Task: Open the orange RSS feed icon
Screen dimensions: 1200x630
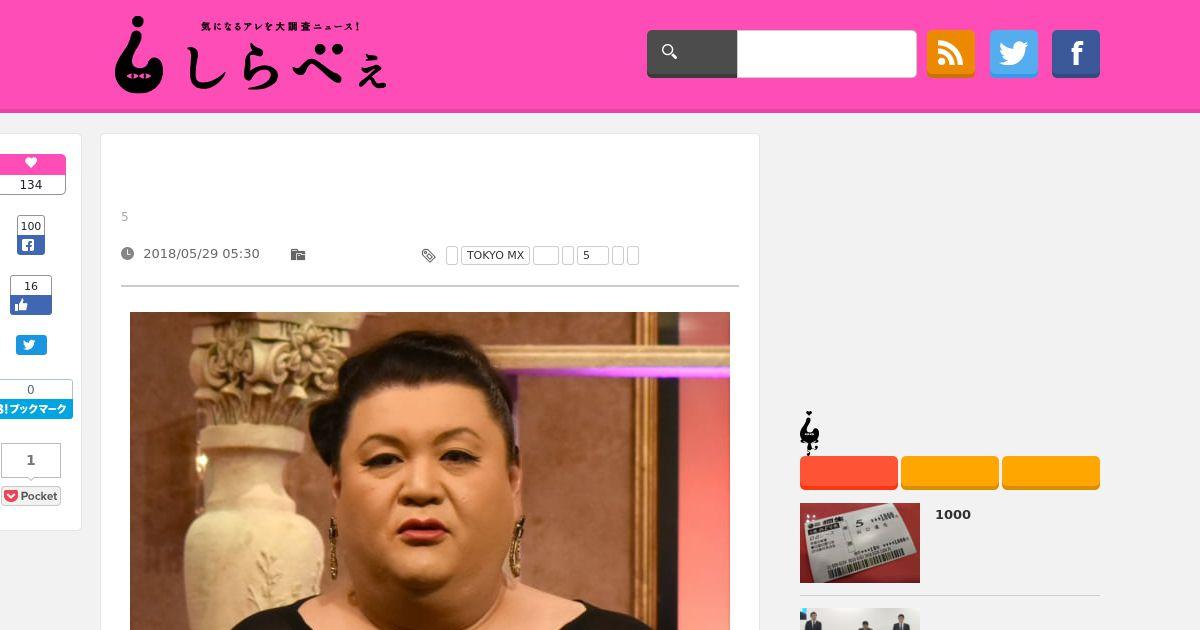Action: [x=950, y=53]
